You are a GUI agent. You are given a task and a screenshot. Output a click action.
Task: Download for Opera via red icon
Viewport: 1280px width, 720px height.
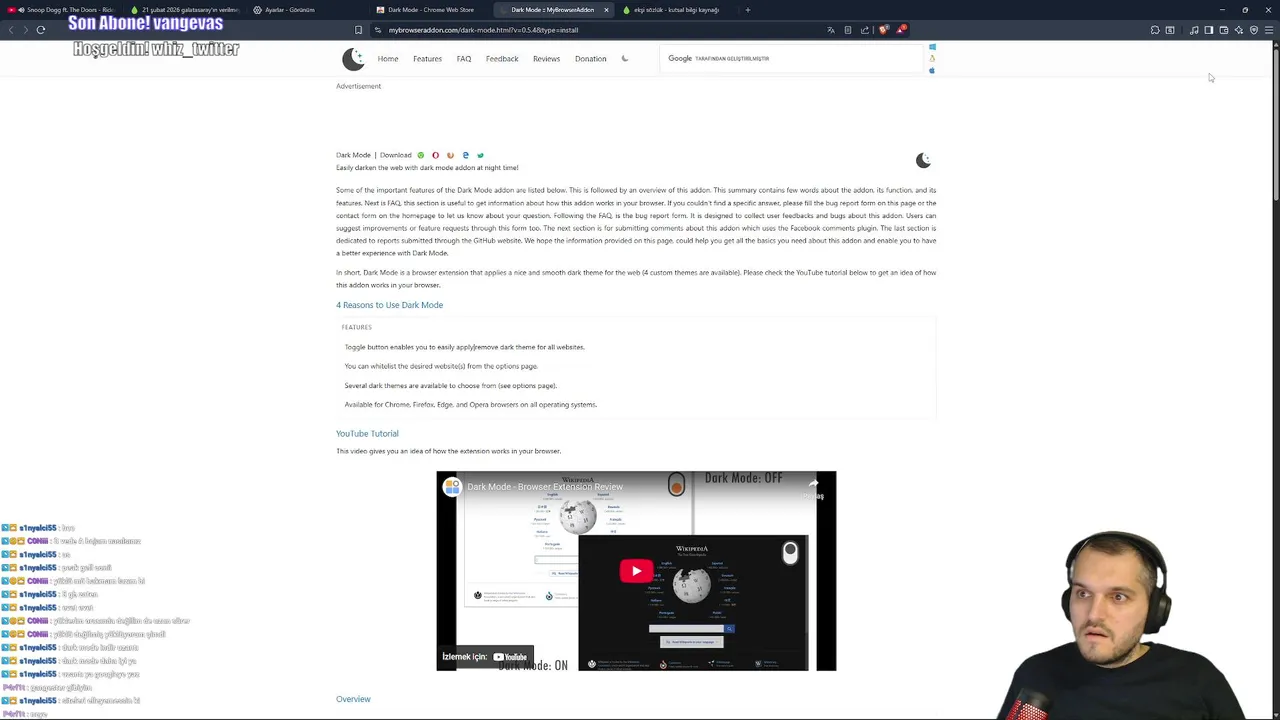tap(435, 155)
